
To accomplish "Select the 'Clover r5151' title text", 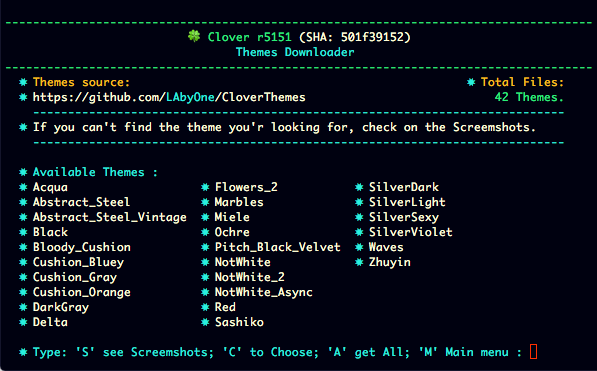I will 249,37.
